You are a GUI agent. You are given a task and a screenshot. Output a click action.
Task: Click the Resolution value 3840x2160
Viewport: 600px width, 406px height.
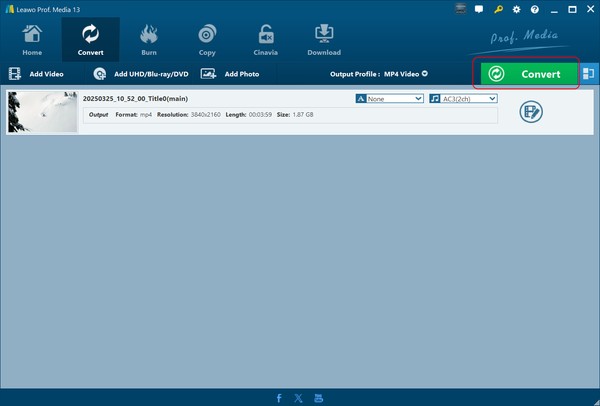[205, 114]
